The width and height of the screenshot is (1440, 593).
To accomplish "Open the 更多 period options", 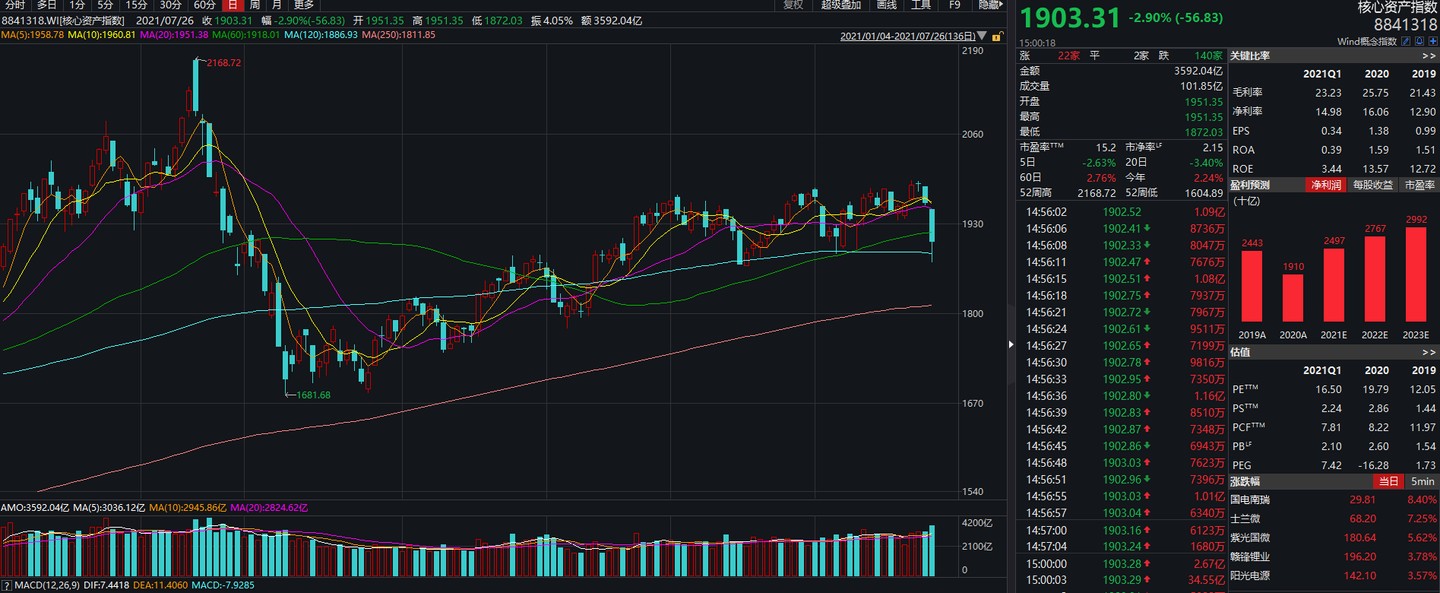I will click(303, 5).
